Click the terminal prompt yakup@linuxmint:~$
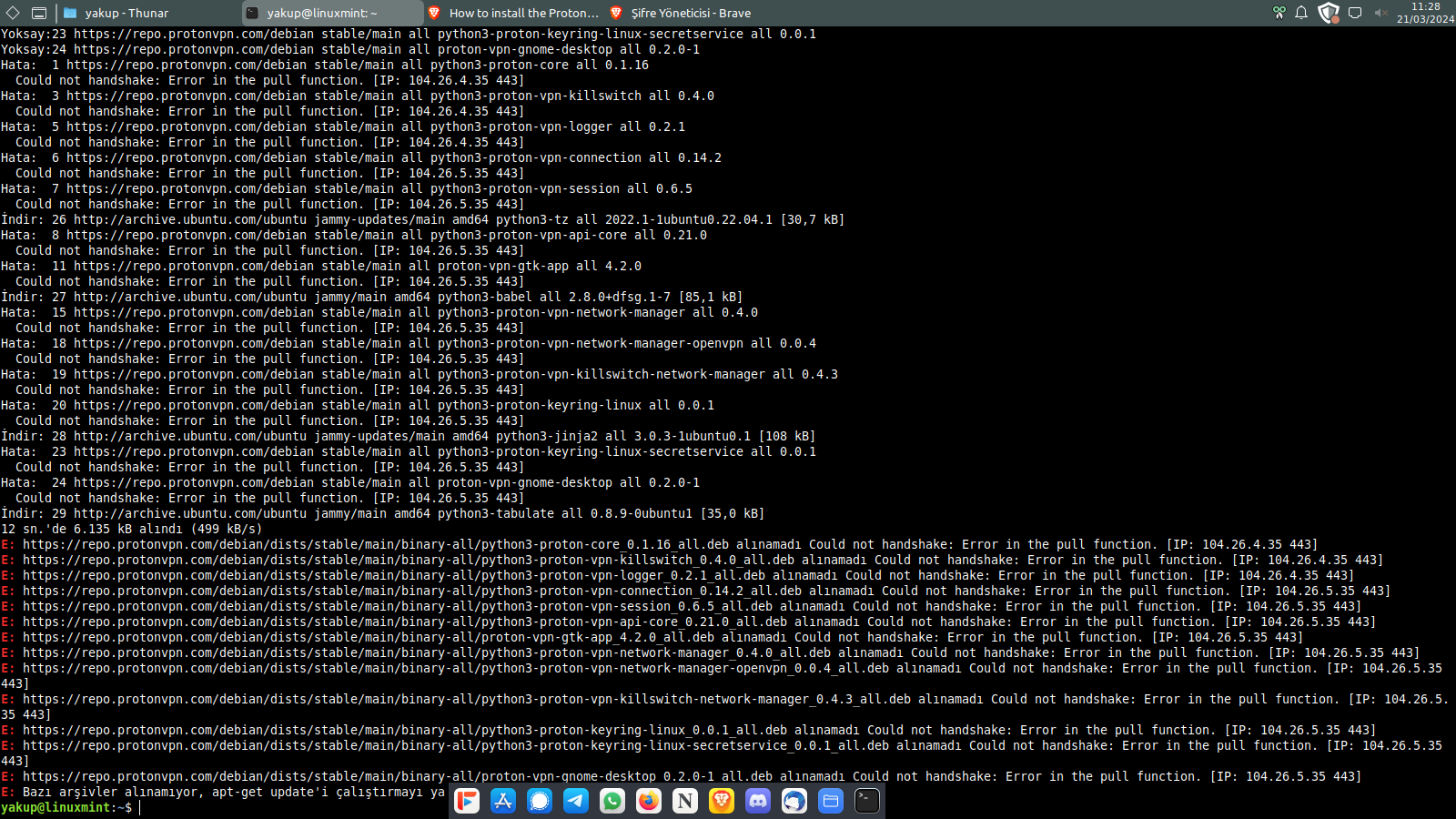Image resolution: width=1456 pixels, height=819 pixels. tap(66, 807)
